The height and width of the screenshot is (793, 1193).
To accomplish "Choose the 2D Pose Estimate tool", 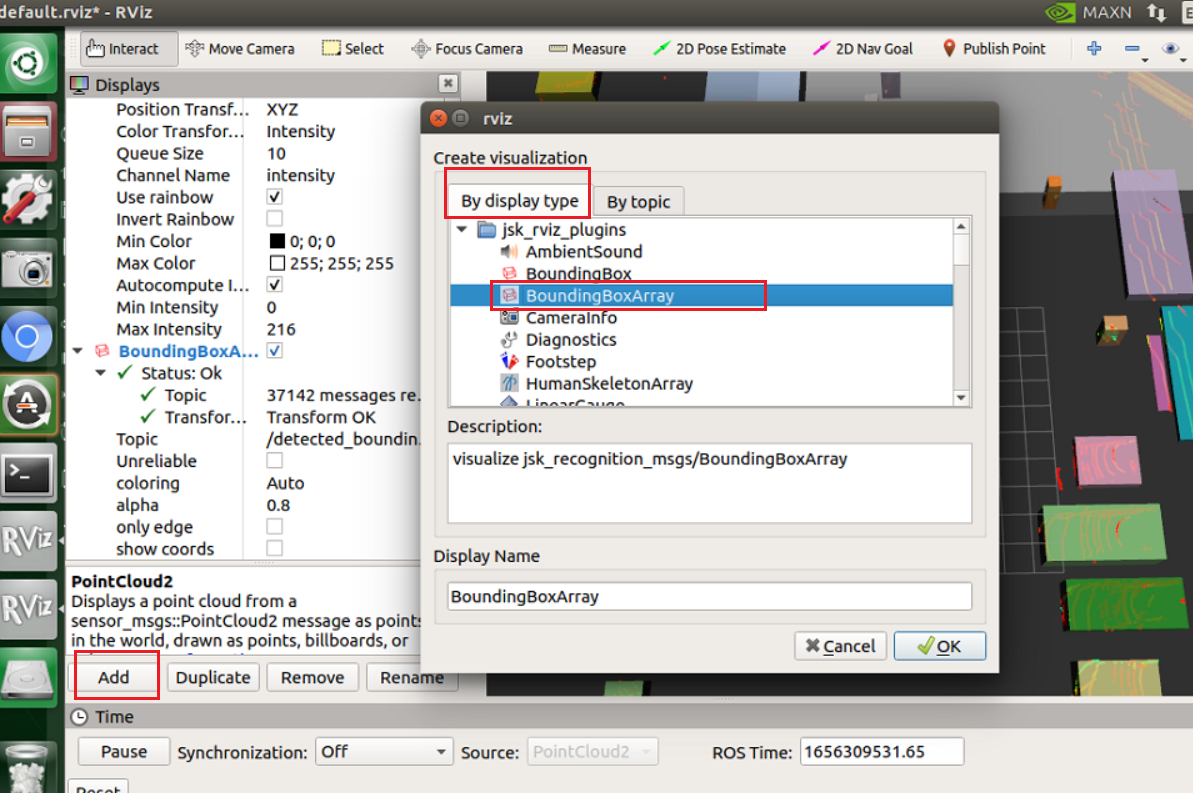I will (x=720, y=47).
